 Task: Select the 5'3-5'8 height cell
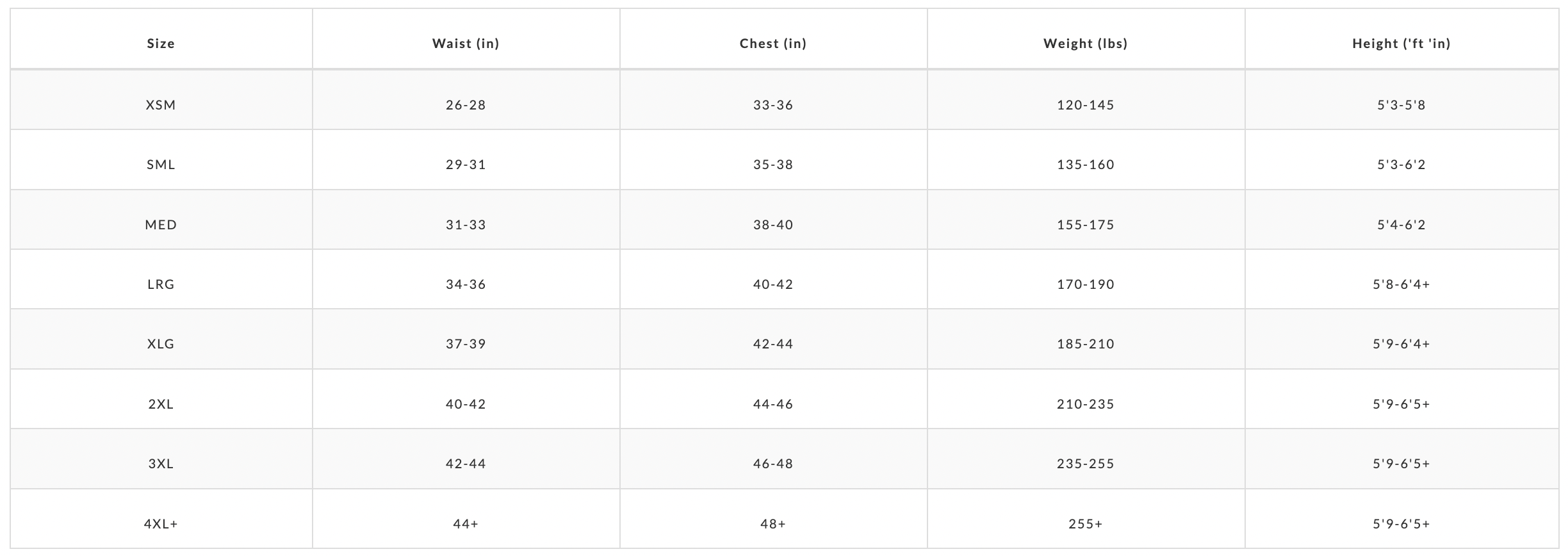click(x=1401, y=105)
